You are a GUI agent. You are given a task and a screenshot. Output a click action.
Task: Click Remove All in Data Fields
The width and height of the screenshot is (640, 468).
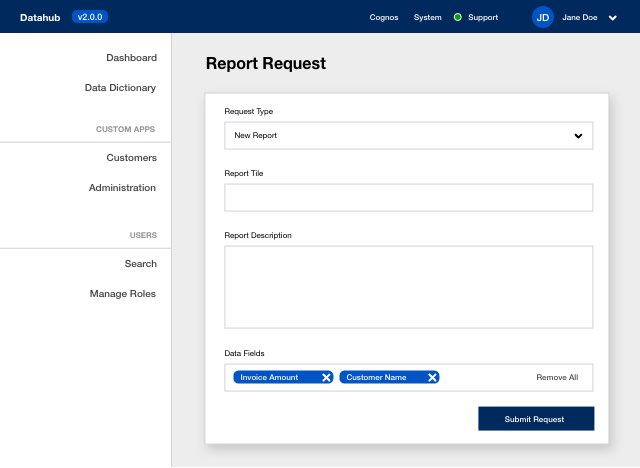[557, 377]
